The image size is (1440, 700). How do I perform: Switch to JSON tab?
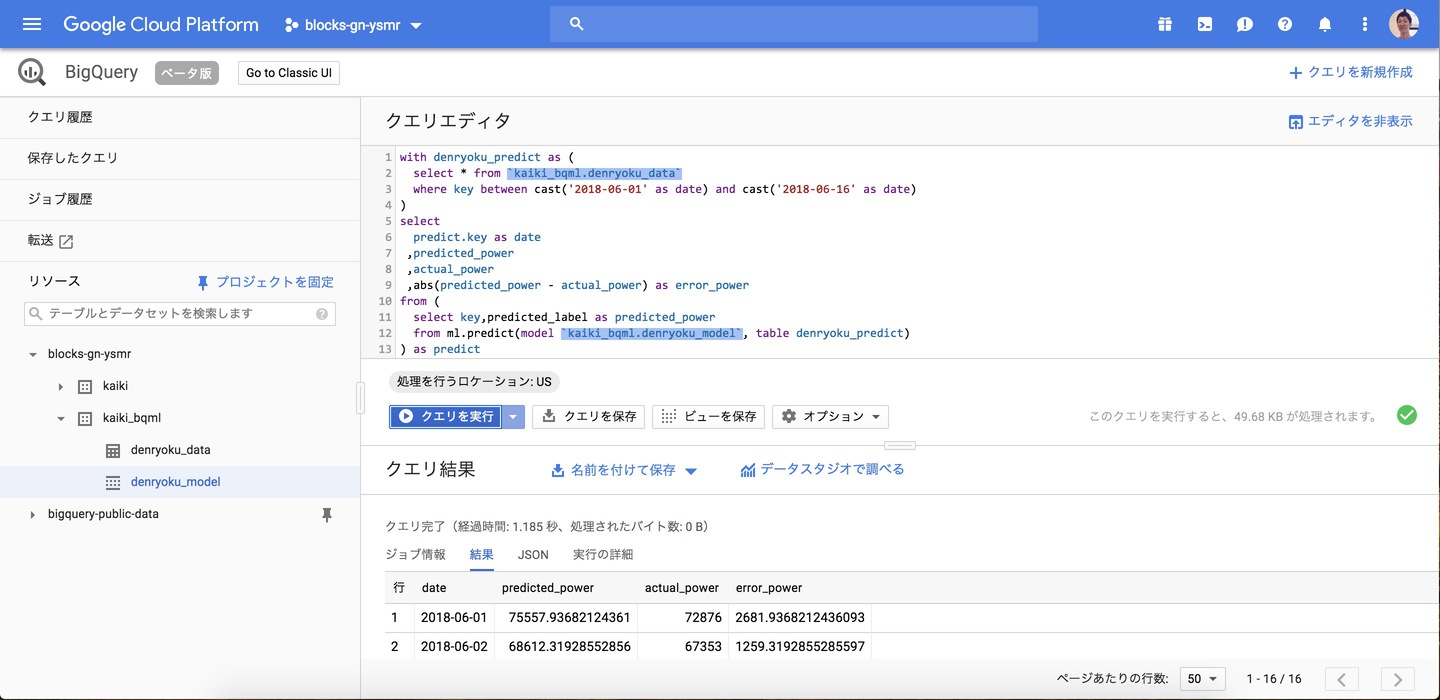click(533, 554)
